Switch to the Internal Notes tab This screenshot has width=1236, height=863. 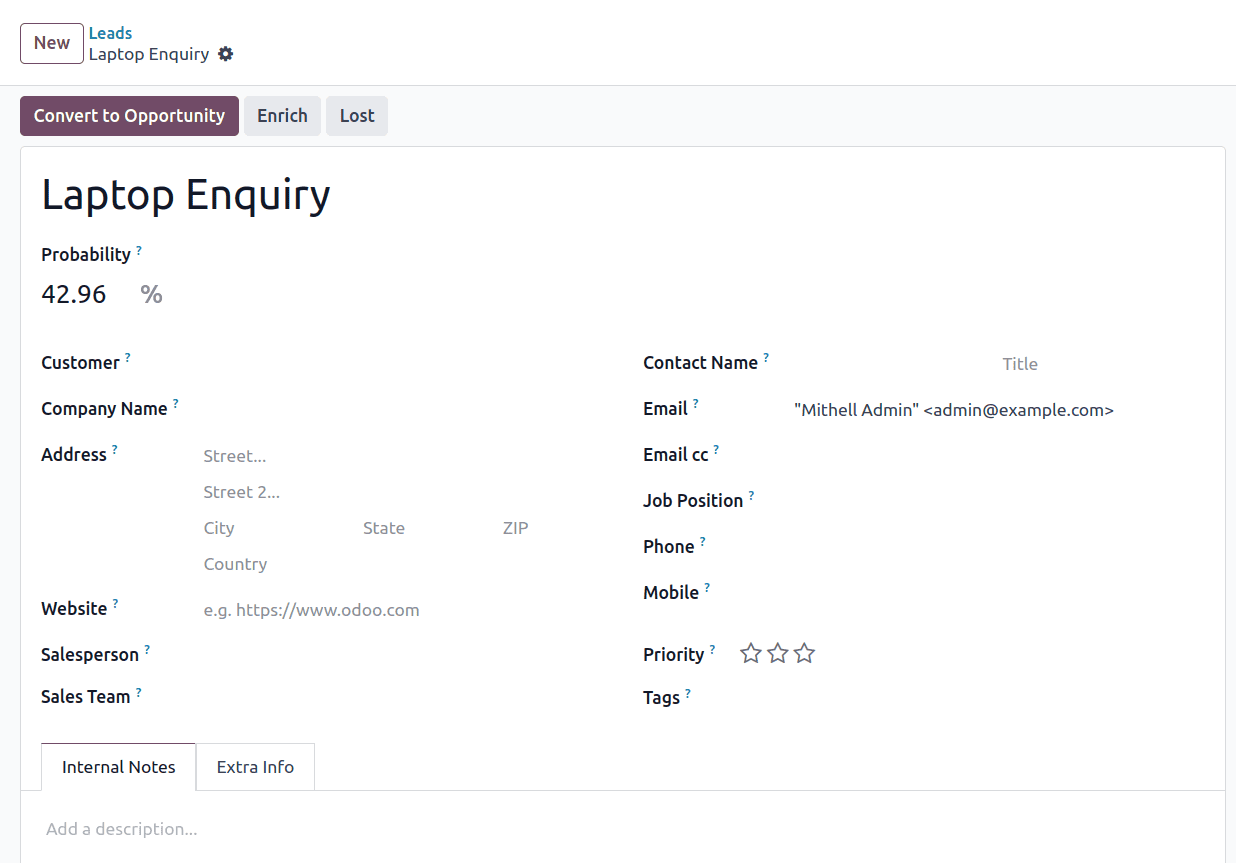tap(118, 766)
